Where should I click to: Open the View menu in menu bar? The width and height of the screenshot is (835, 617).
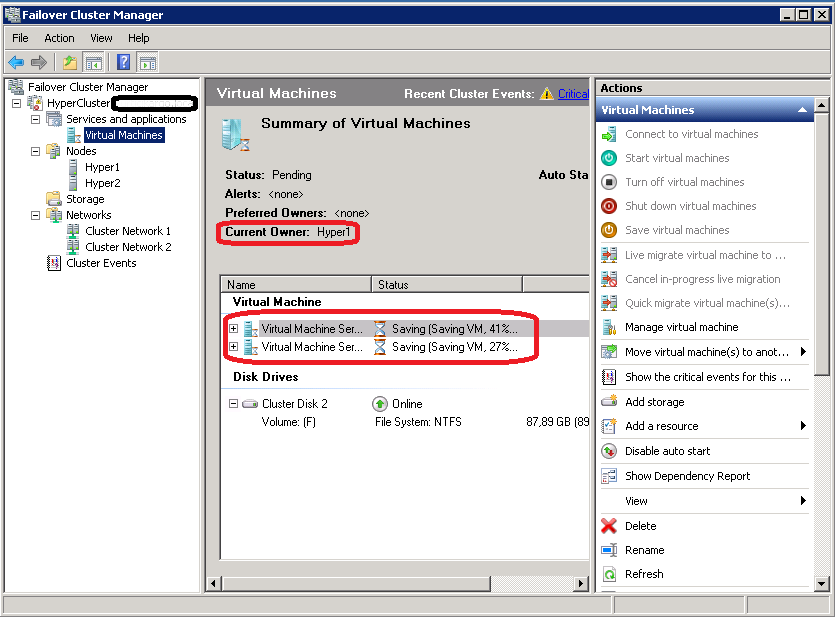101,38
